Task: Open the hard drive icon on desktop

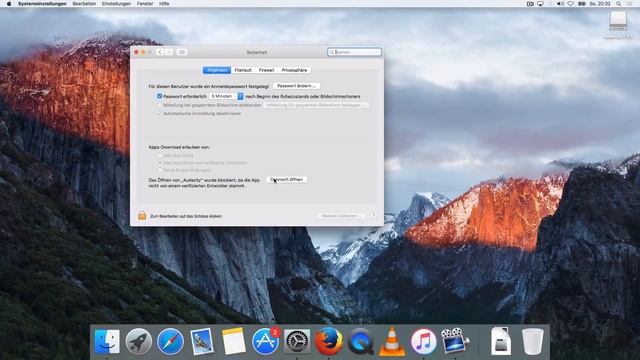Action: click(618, 22)
